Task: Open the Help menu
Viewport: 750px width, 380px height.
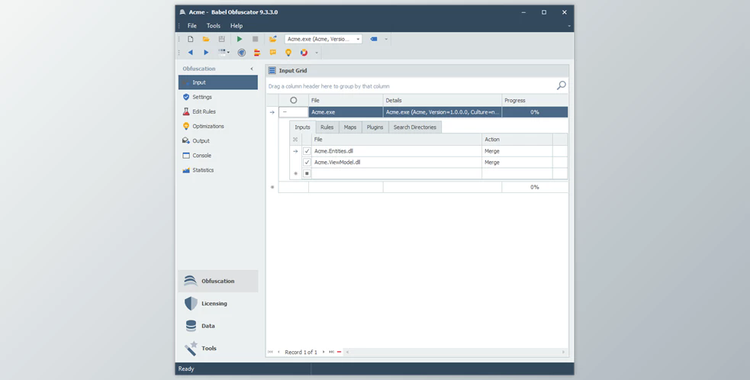Action: pos(236,26)
